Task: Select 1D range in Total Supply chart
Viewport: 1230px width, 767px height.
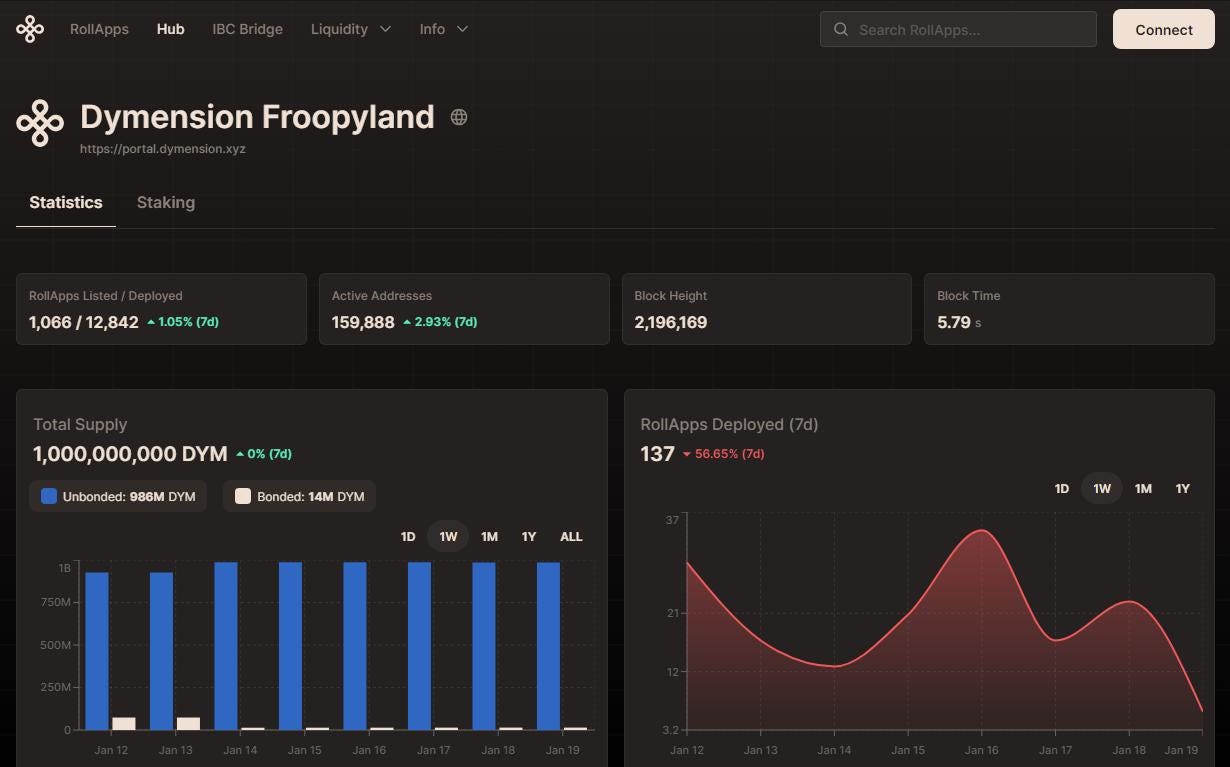Action: (408, 537)
